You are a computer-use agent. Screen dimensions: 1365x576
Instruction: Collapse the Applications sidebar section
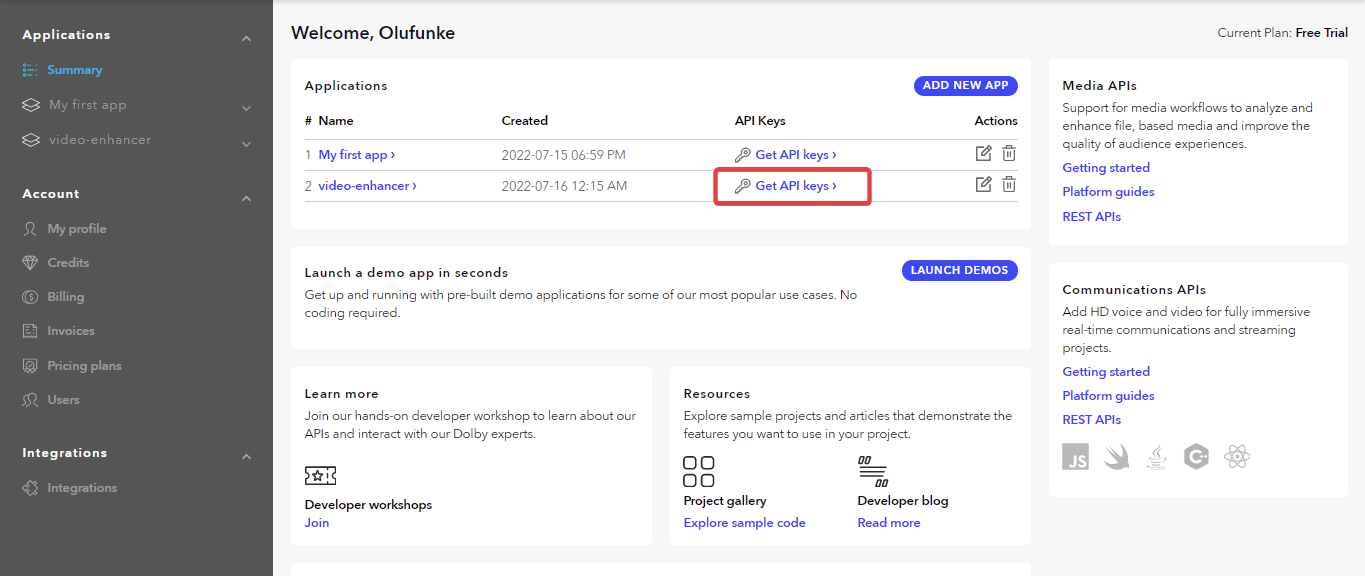pos(246,39)
